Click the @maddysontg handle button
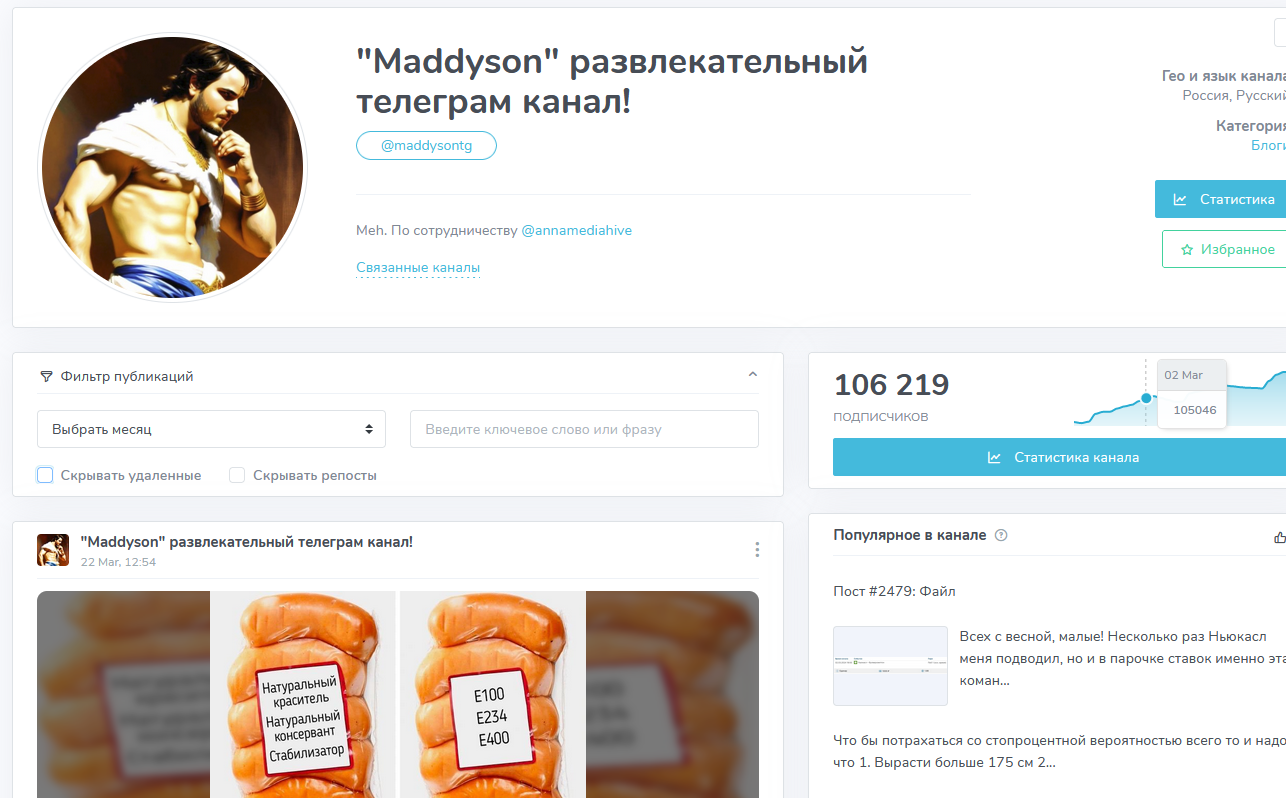The image size is (1286, 798). pyautogui.click(x=426, y=146)
